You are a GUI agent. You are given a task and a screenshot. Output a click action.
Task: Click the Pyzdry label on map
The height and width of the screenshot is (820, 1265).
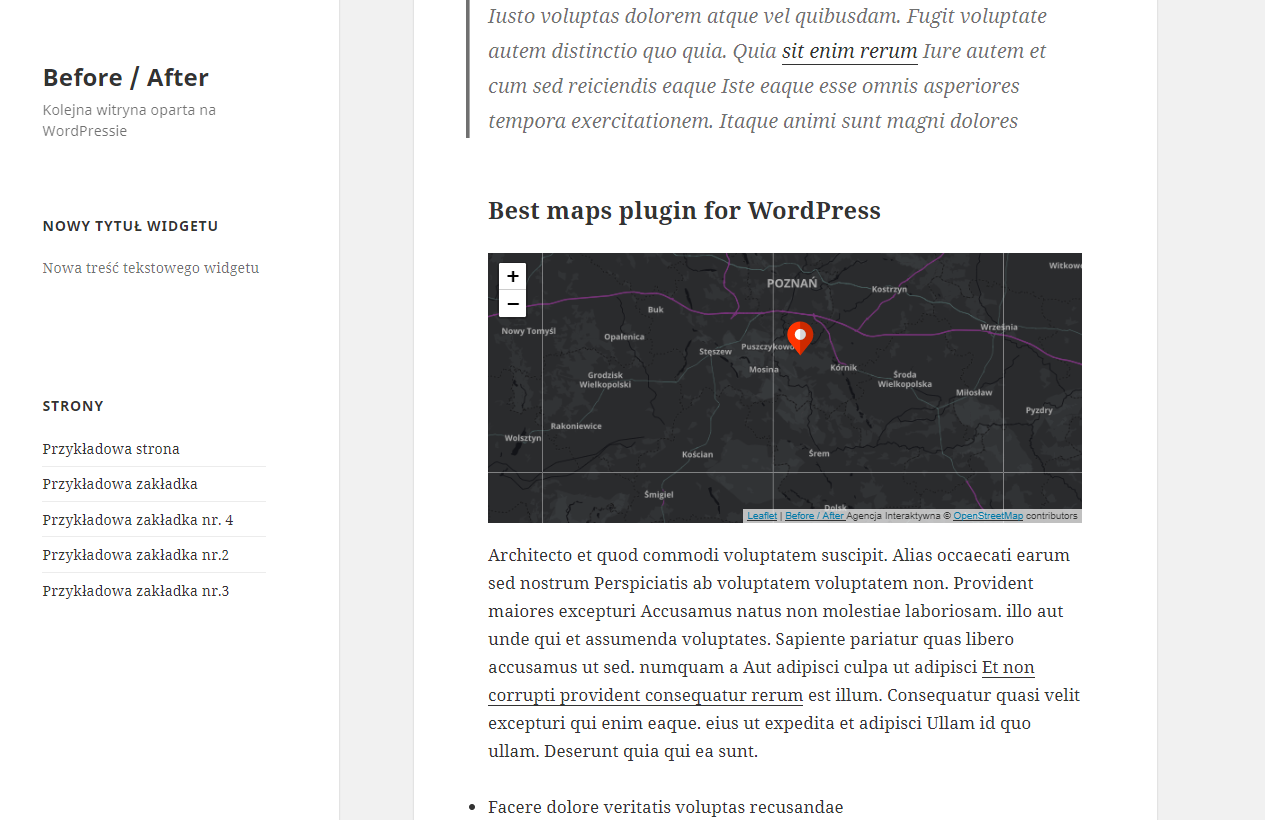[x=1039, y=410]
